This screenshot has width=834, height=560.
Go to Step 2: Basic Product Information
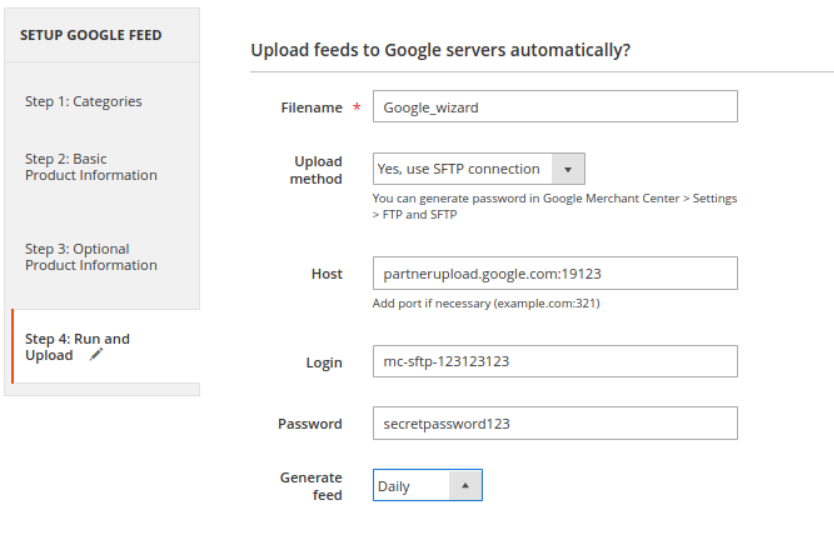click(x=91, y=167)
